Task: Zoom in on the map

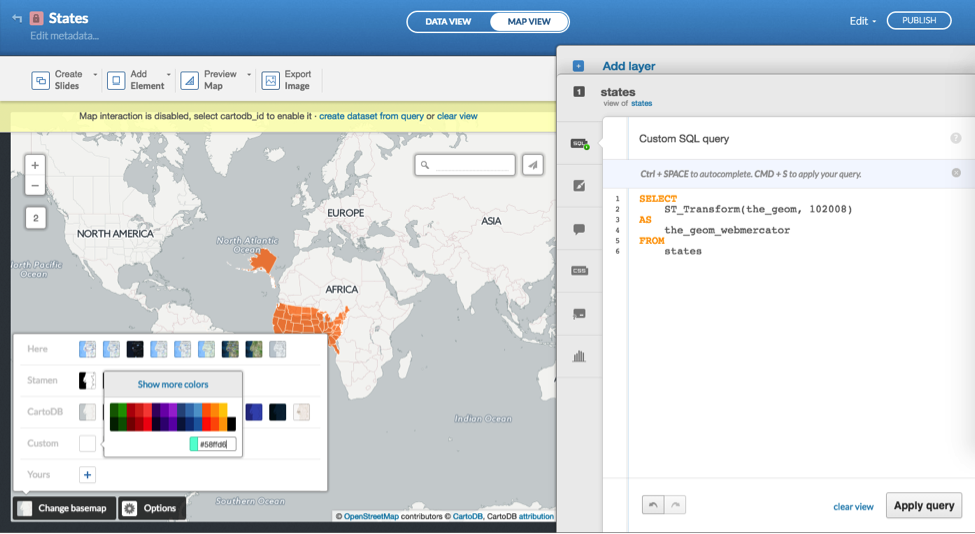Action: click(35, 165)
